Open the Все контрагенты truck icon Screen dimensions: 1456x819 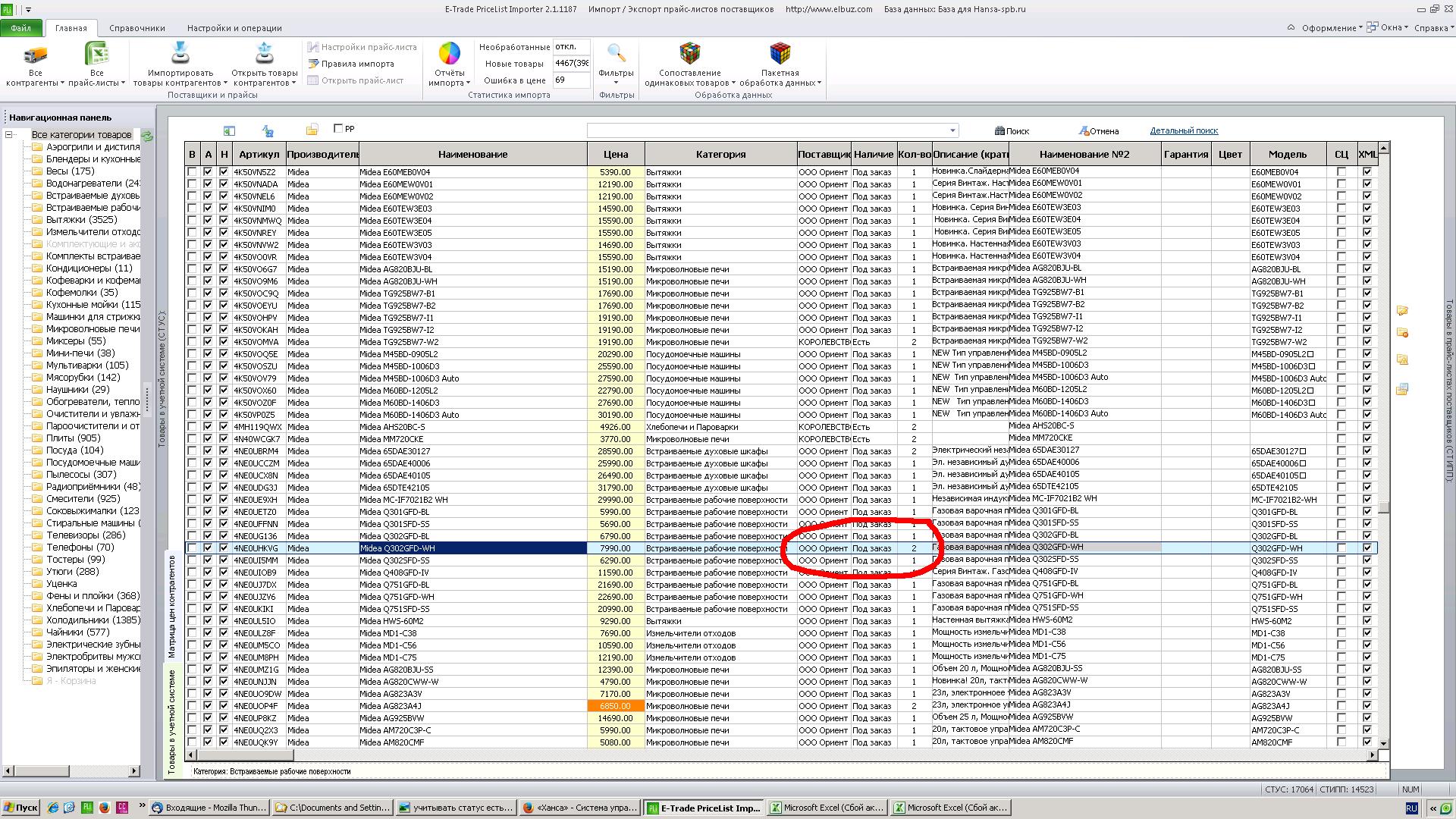pyautogui.click(x=35, y=55)
